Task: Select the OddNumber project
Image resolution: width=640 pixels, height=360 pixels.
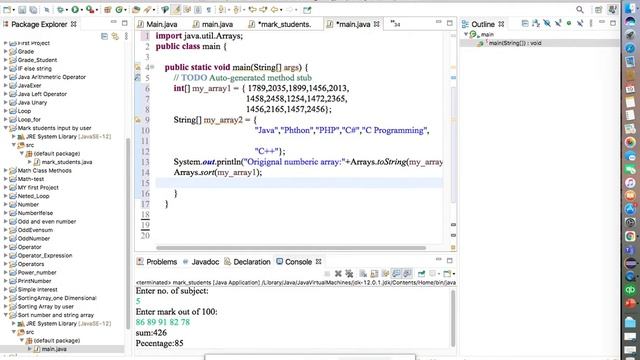Action: click(34, 238)
